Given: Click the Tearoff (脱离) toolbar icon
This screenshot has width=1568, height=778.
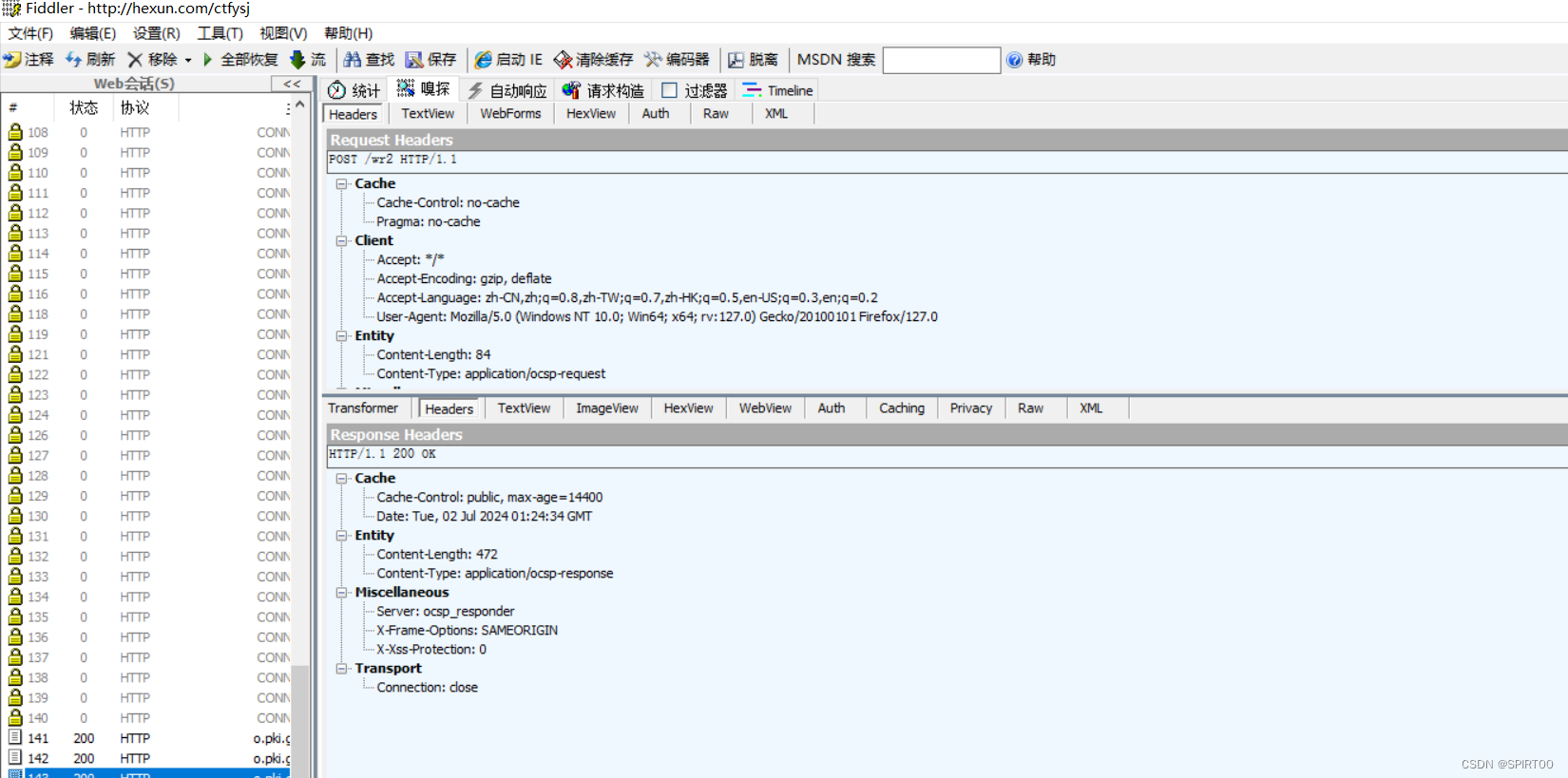Looking at the screenshot, I should pos(736,60).
